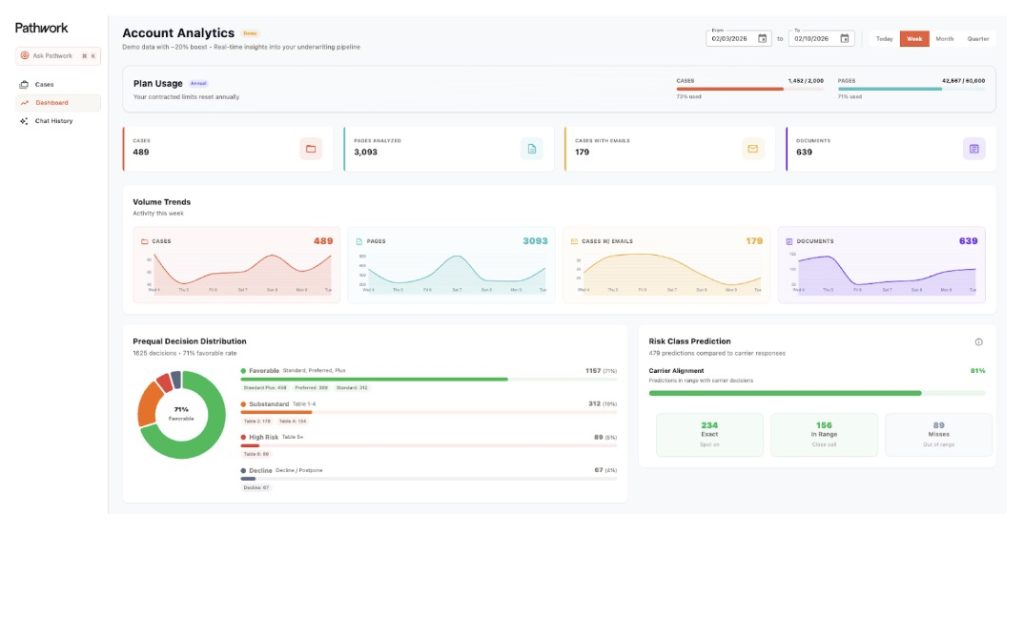The height and width of the screenshot is (638, 1024).
Task: Click the Exact predictions tile showing 234
Action: click(709, 434)
